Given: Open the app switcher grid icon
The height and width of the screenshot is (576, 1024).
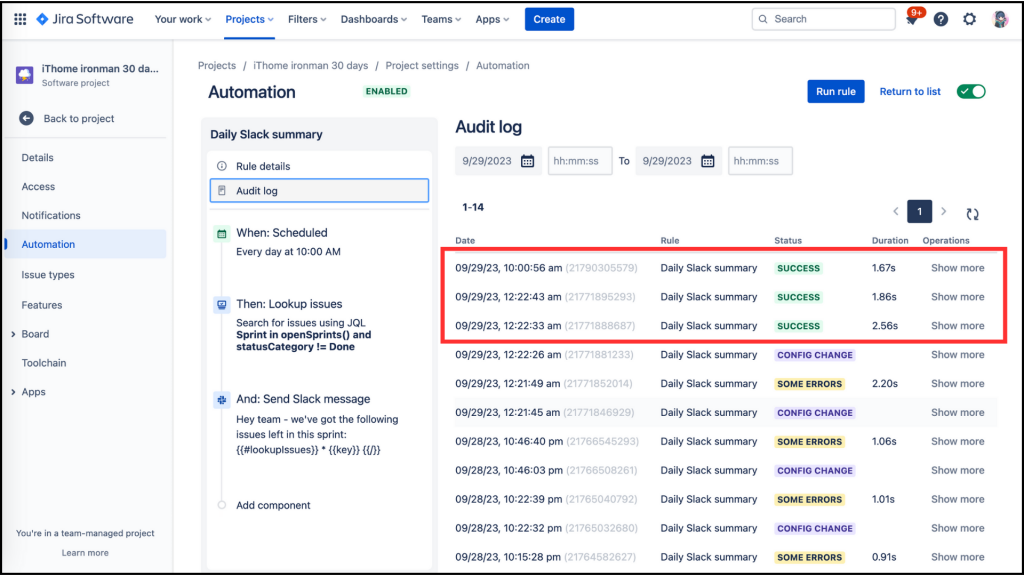Looking at the screenshot, I should [x=20, y=19].
